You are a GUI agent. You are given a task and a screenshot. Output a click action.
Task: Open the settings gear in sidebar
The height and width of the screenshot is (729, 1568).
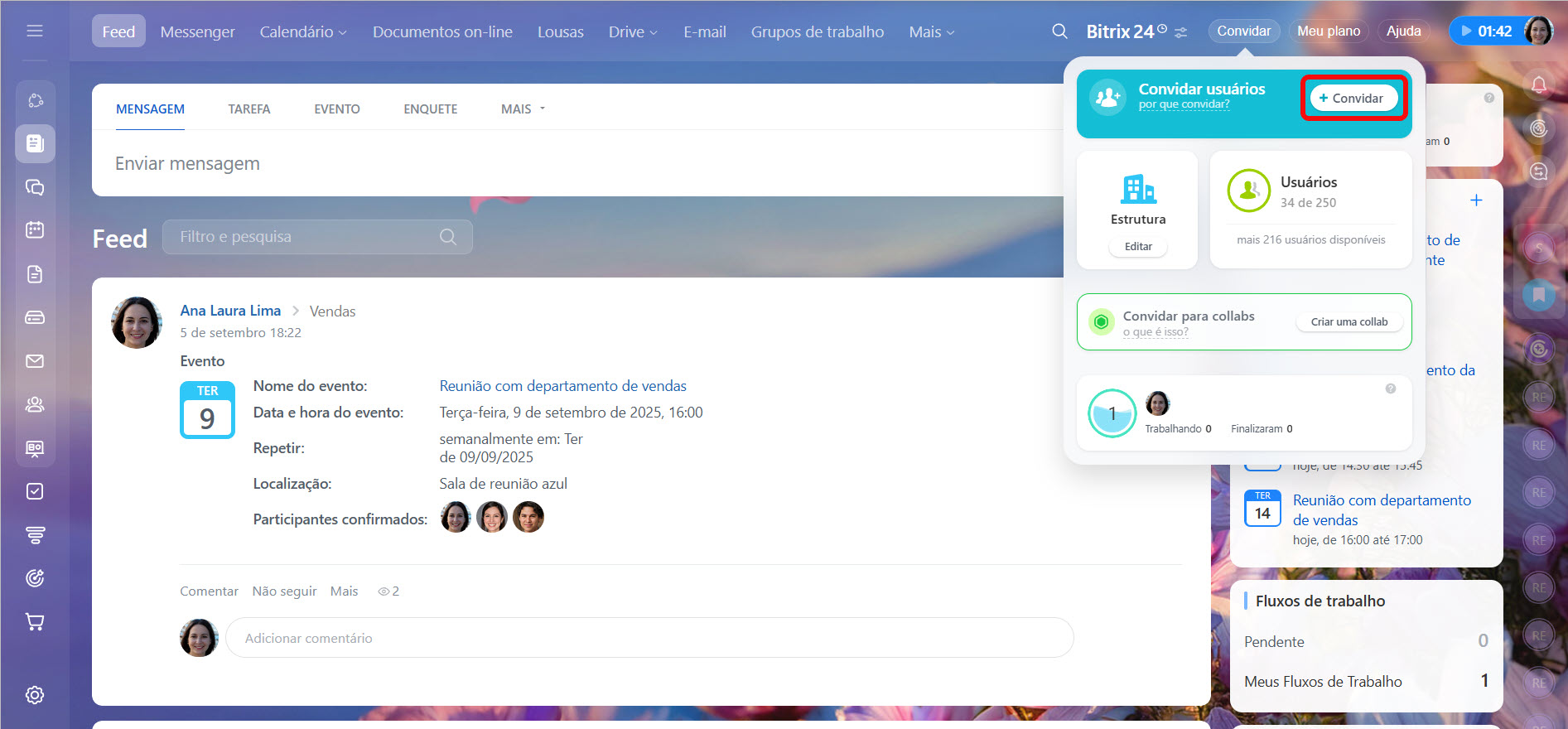tap(35, 695)
